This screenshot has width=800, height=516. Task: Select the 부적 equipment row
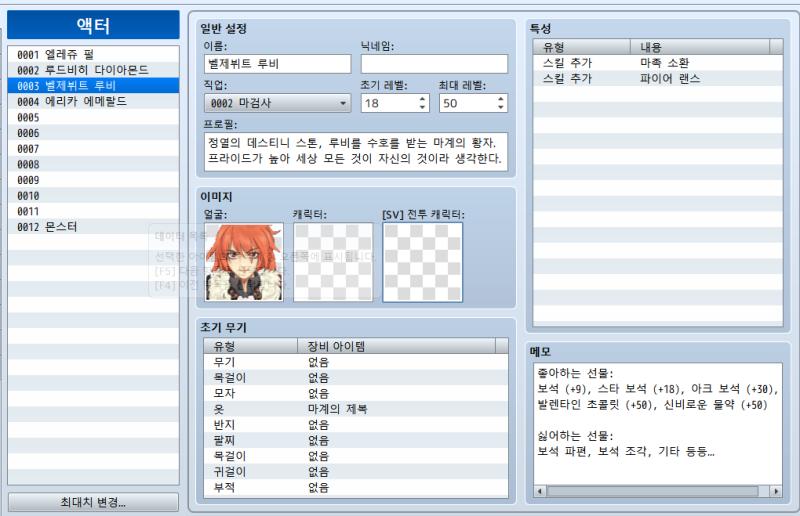tap(356, 487)
